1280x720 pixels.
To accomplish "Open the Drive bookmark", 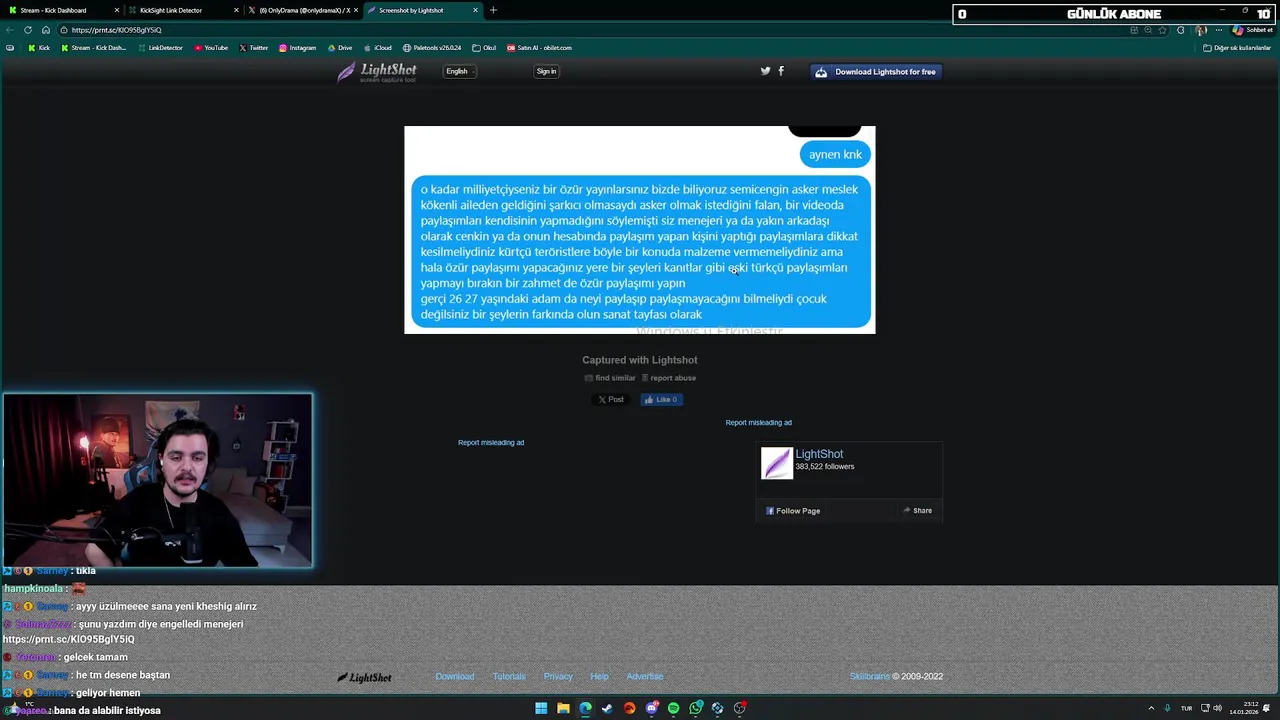I will [x=339, y=48].
